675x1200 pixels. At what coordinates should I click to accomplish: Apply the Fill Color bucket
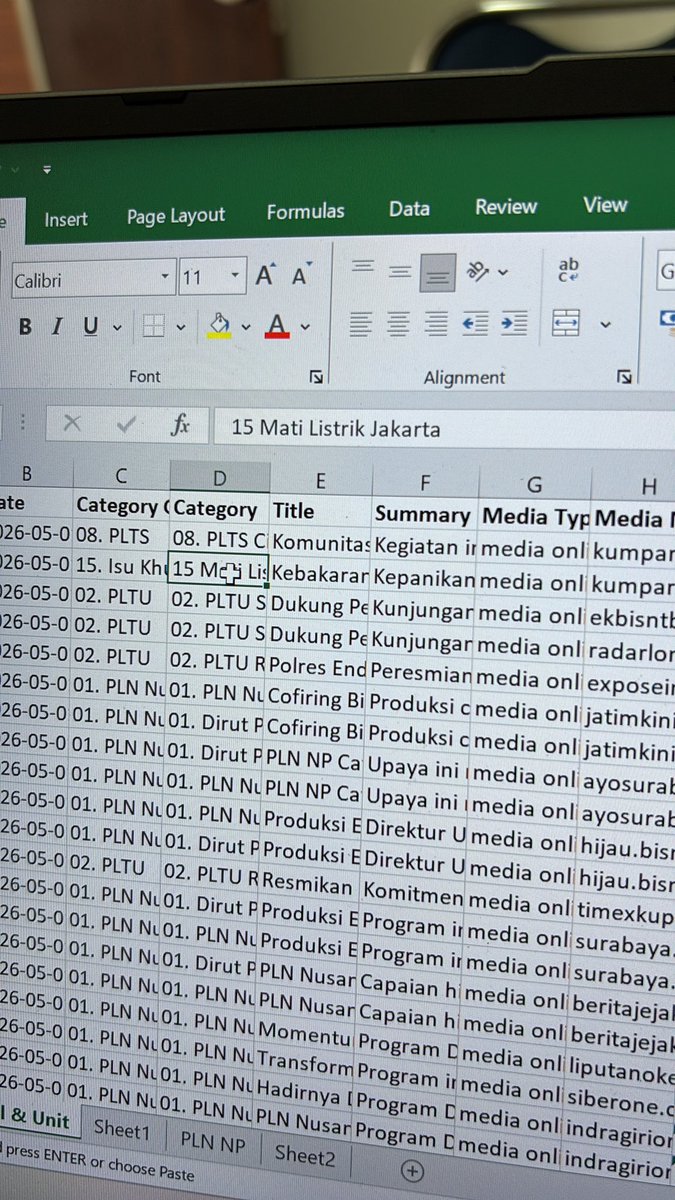(x=218, y=325)
